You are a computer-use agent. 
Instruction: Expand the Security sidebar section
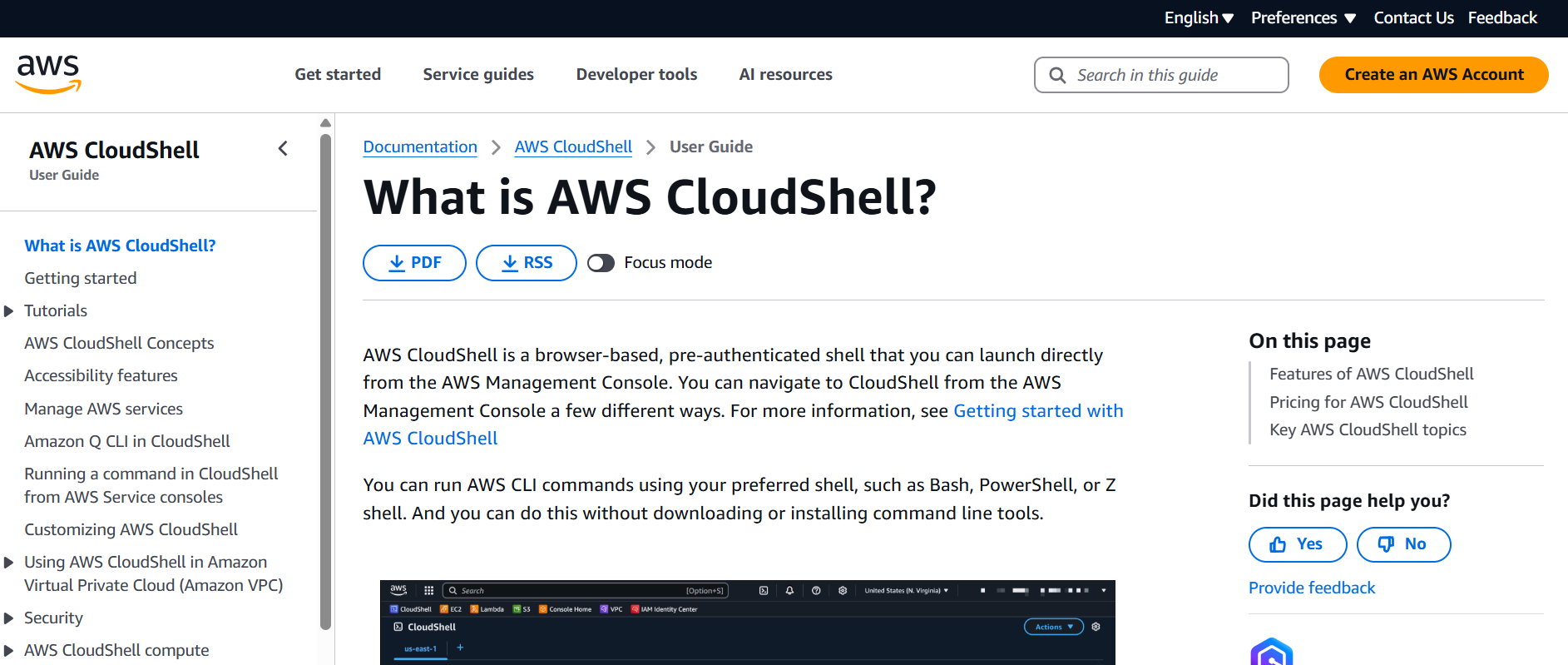(9, 618)
